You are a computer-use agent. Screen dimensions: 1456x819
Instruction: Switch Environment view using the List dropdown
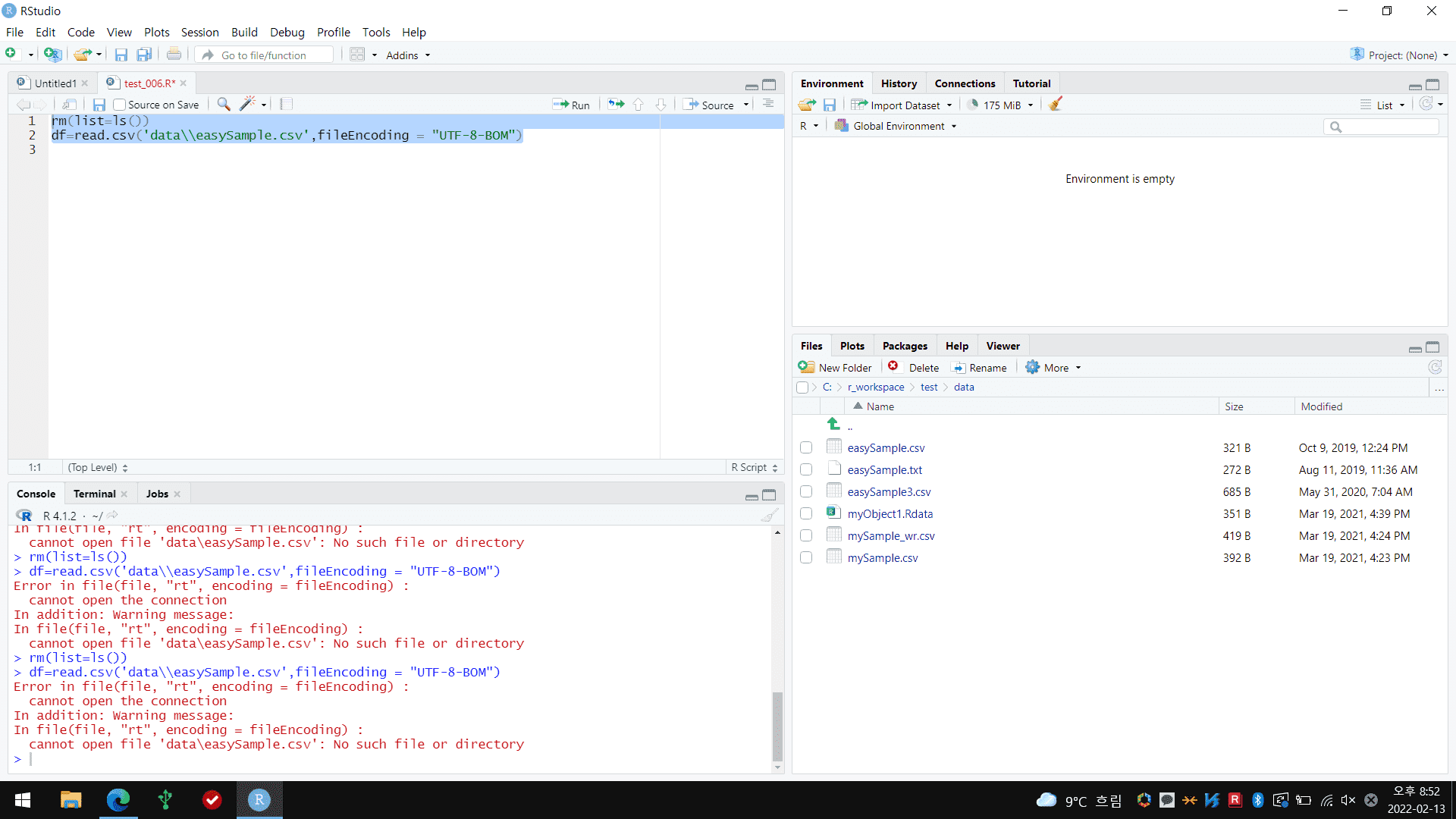pyautogui.click(x=1382, y=105)
